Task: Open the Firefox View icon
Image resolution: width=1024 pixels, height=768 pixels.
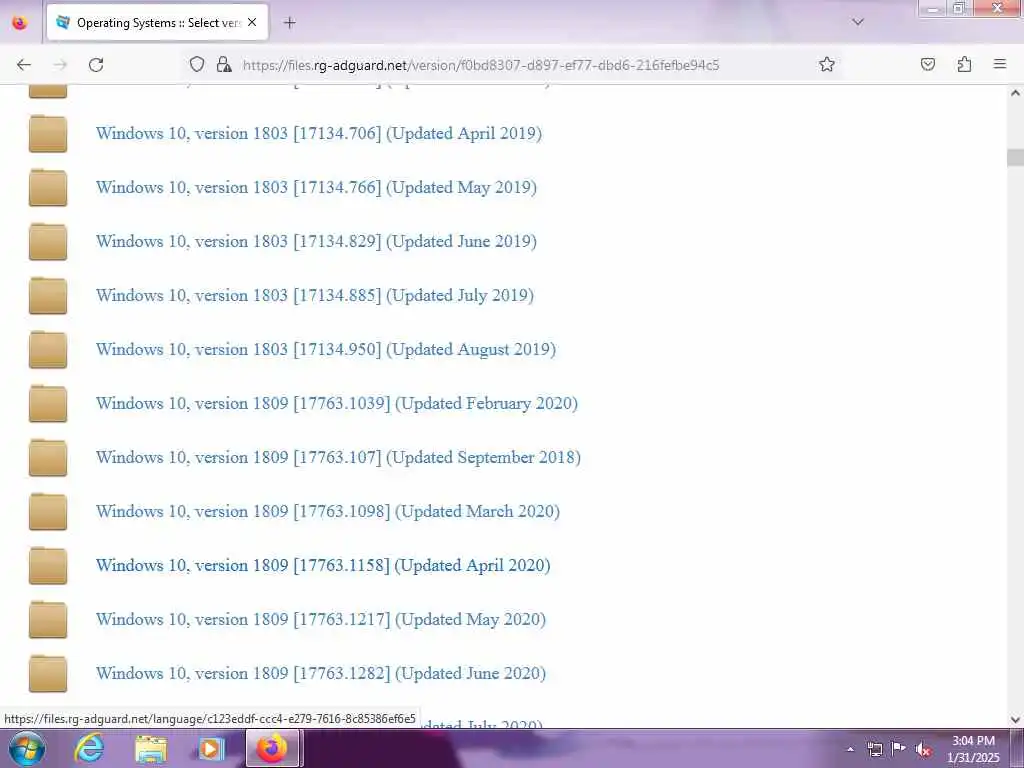Action: tap(20, 23)
